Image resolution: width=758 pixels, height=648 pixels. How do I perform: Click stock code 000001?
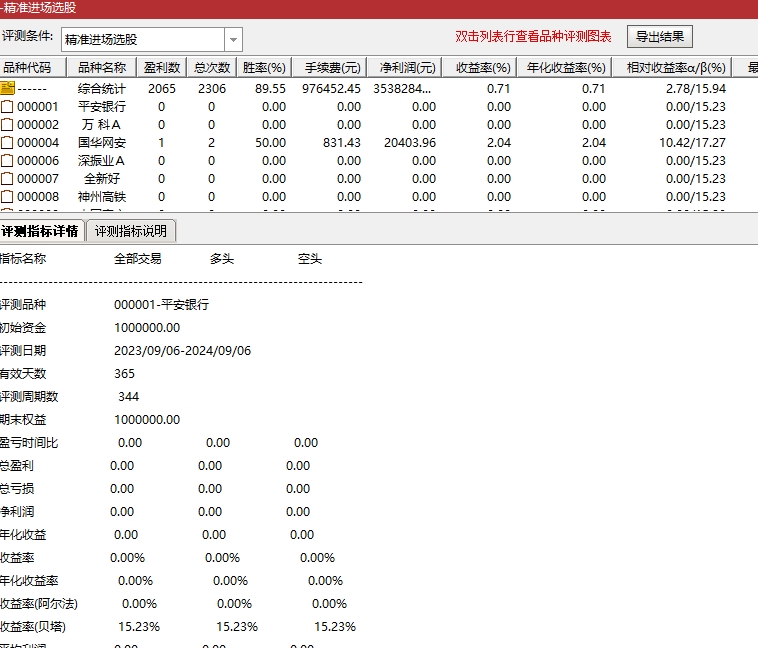[38, 106]
